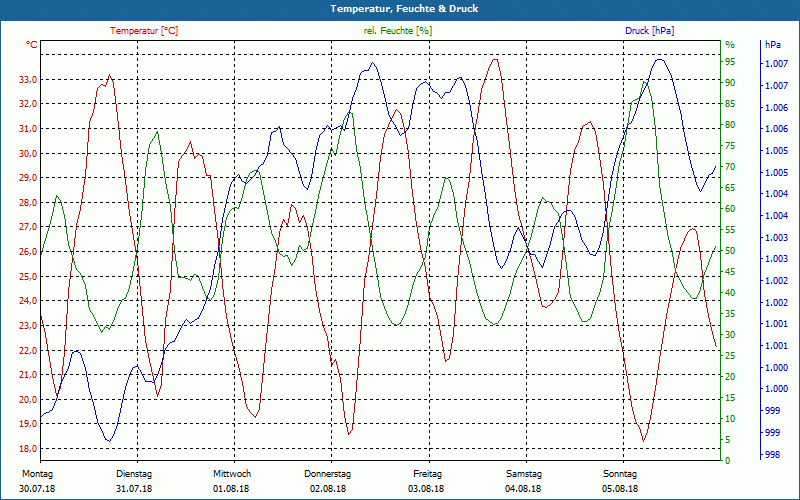This screenshot has width=800, height=500.
Task: Click the date "04.08.18"
Action: tap(523, 489)
